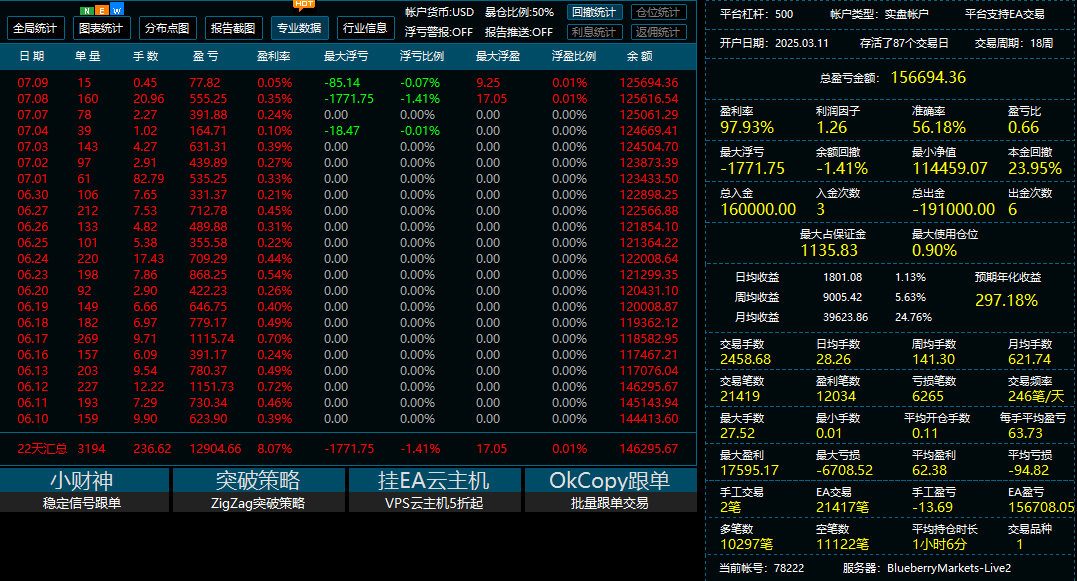Sort by the 盈亏 column header
The height and width of the screenshot is (581, 1077).
(205, 56)
